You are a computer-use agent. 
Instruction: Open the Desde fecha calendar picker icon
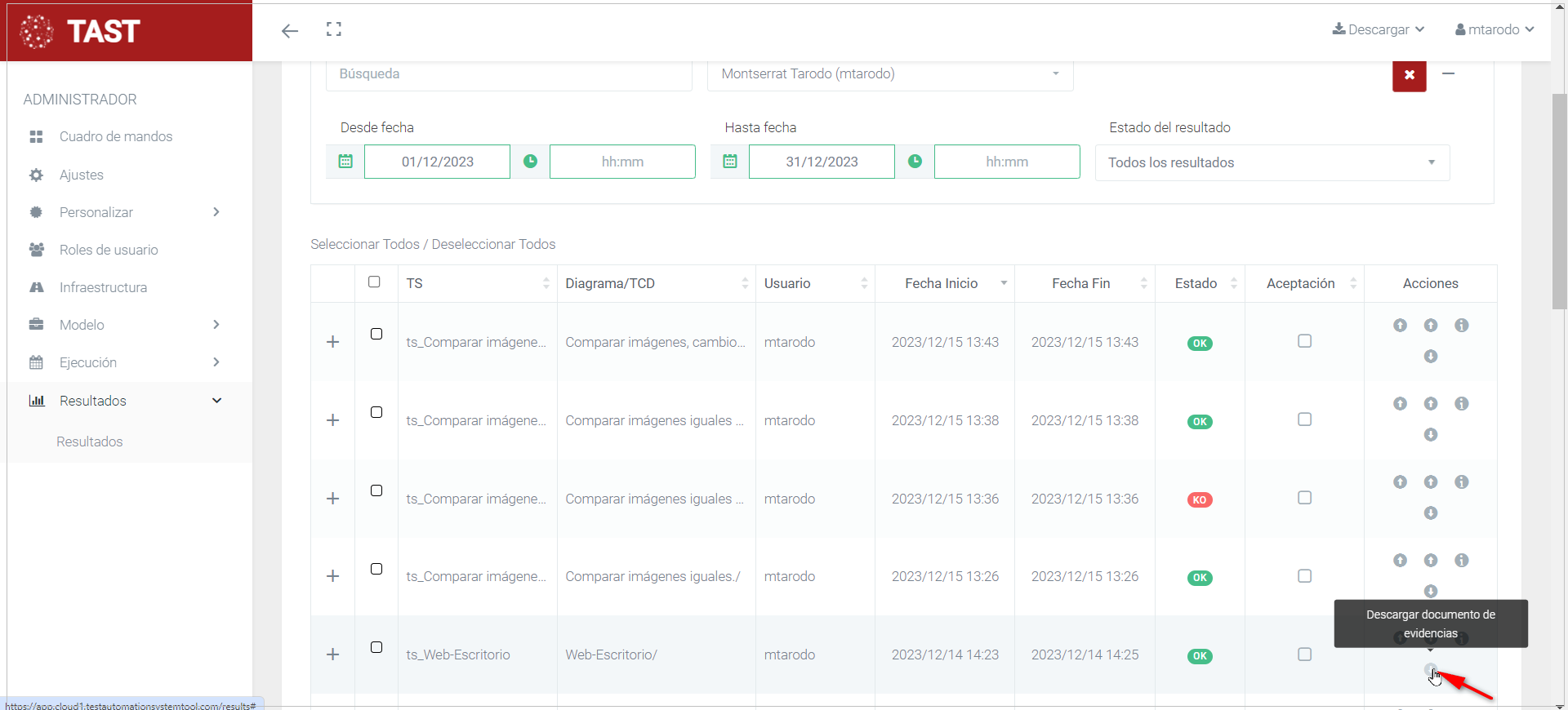[345, 162]
